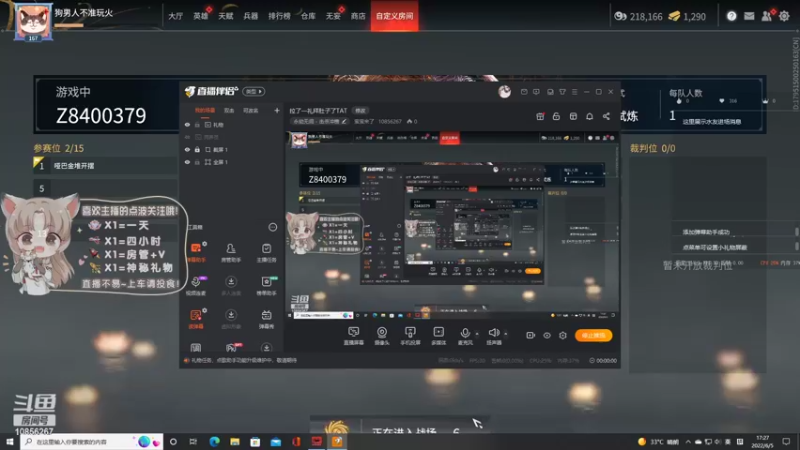Open the Windows Start menu
The image size is (800, 450).
point(9,442)
